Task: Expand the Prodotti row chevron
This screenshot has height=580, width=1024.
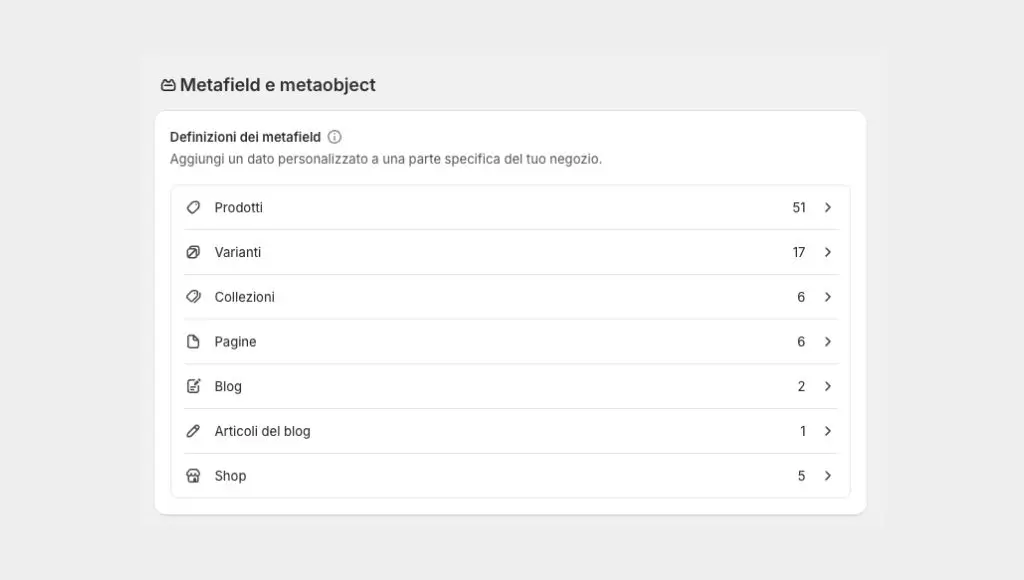Action: (x=827, y=208)
